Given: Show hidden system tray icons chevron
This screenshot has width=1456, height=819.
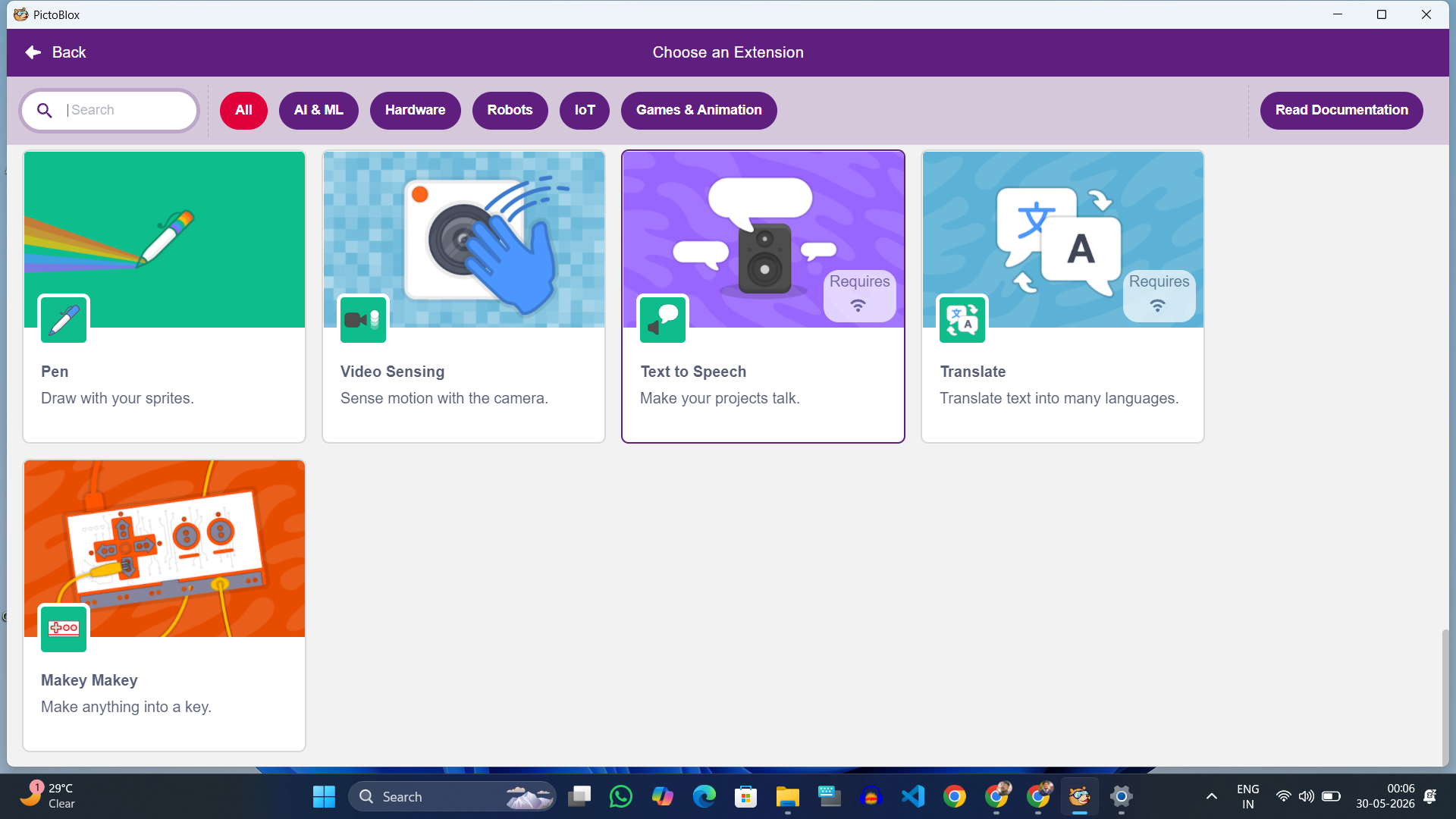Looking at the screenshot, I should [x=1212, y=796].
